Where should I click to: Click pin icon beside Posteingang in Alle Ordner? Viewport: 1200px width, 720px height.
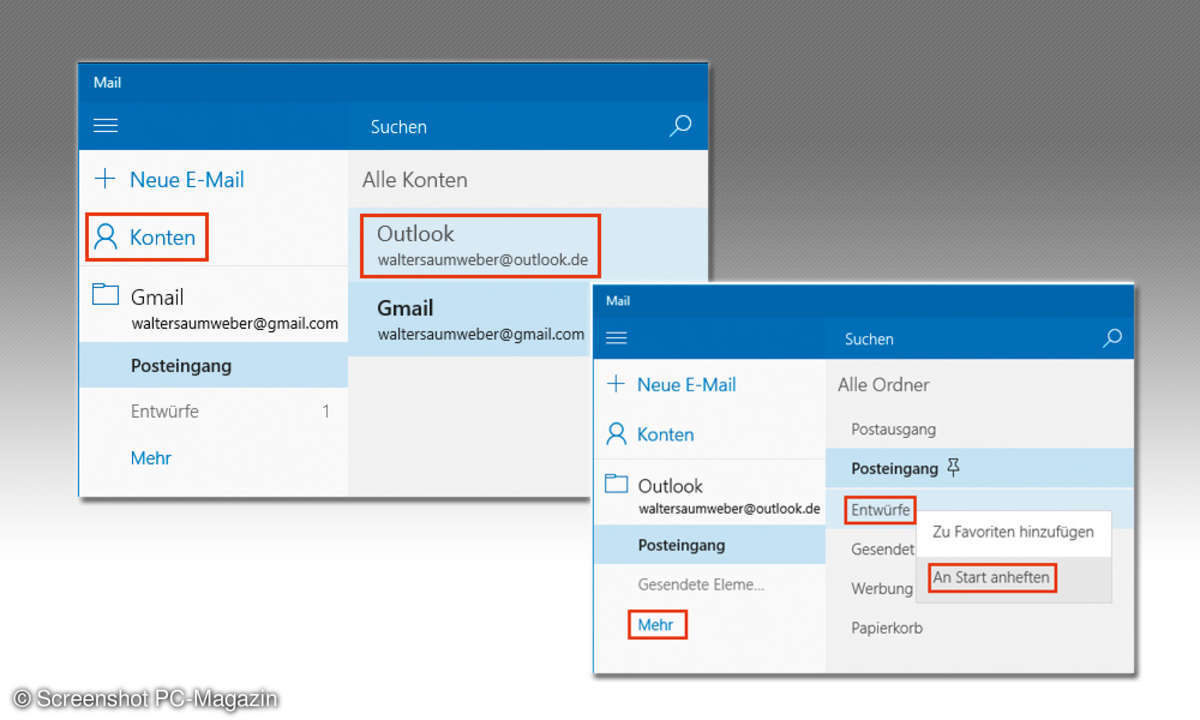click(x=953, y=467)
